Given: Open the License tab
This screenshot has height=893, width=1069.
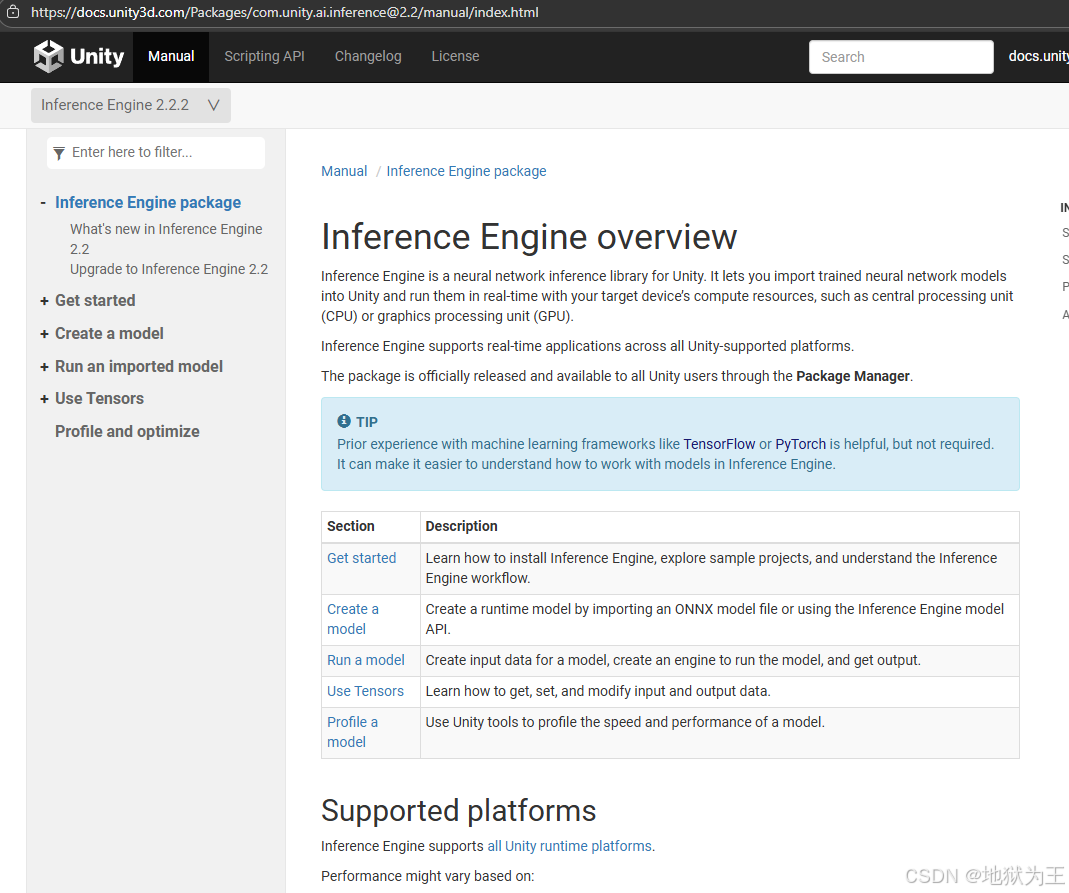Looking at the screenshot, I should click(455, 57).
